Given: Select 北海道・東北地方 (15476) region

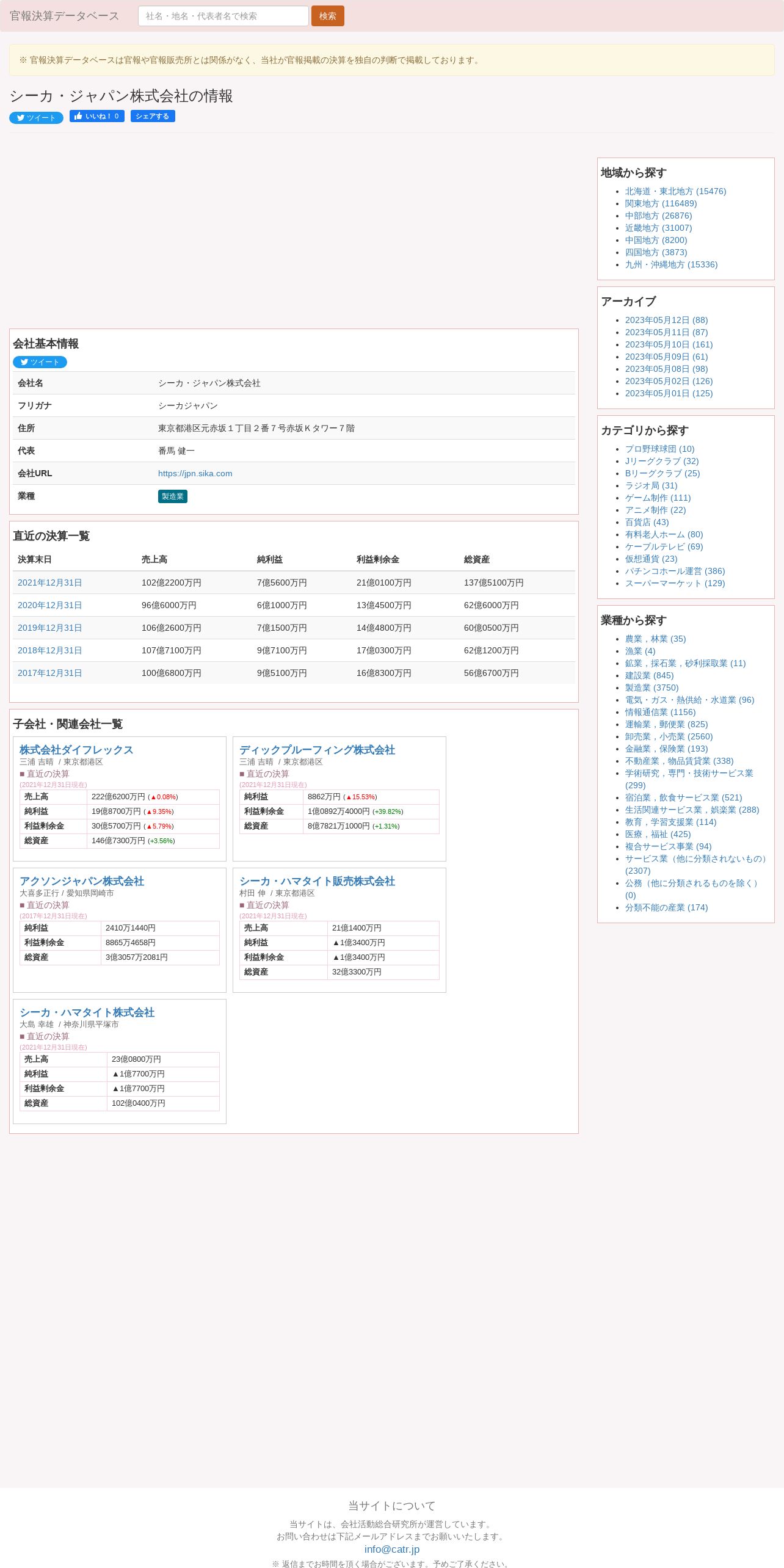Looking at the screenshot, I should coord(675,191).
